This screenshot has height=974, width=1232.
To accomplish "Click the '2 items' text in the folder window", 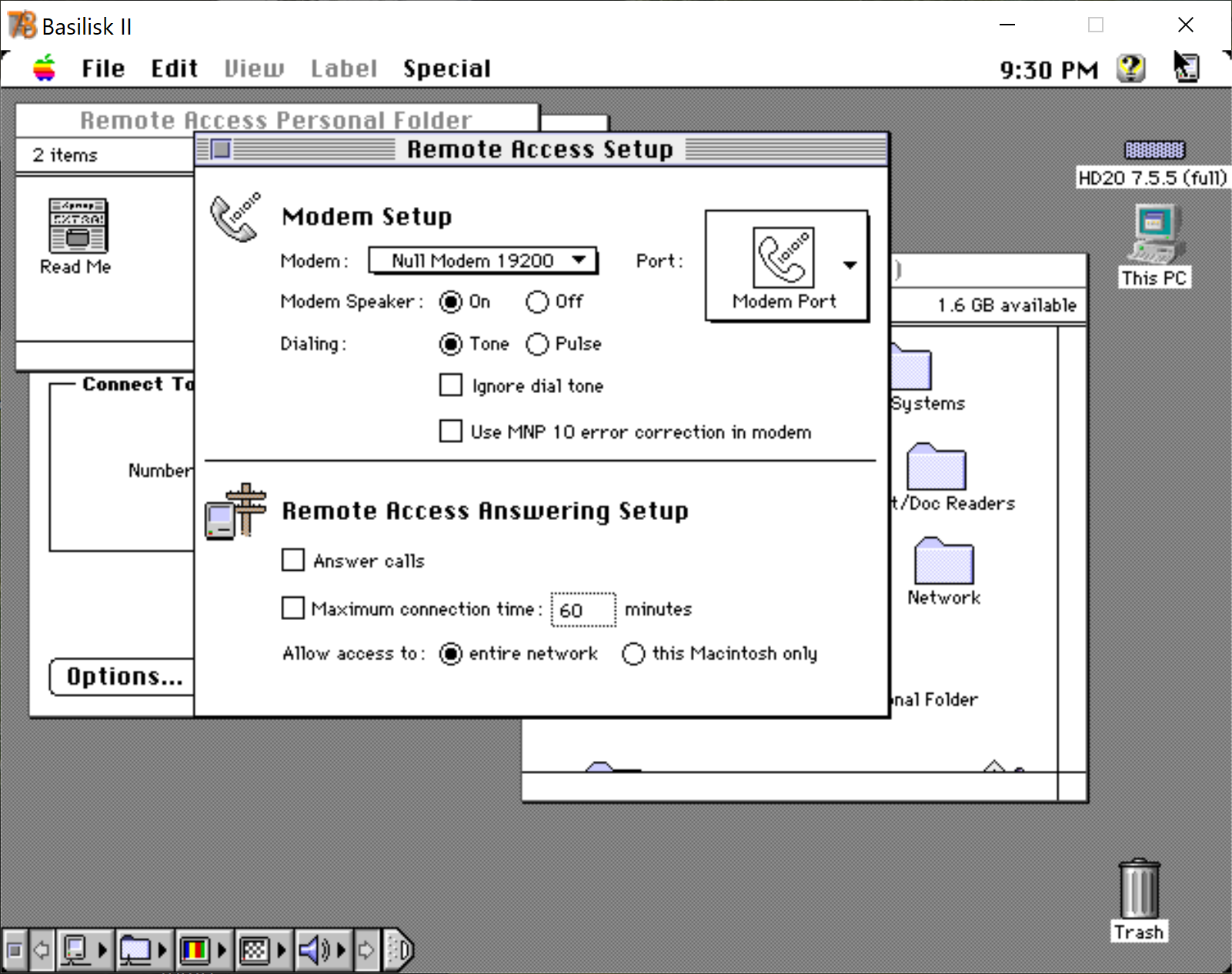I will coord(65,155).
